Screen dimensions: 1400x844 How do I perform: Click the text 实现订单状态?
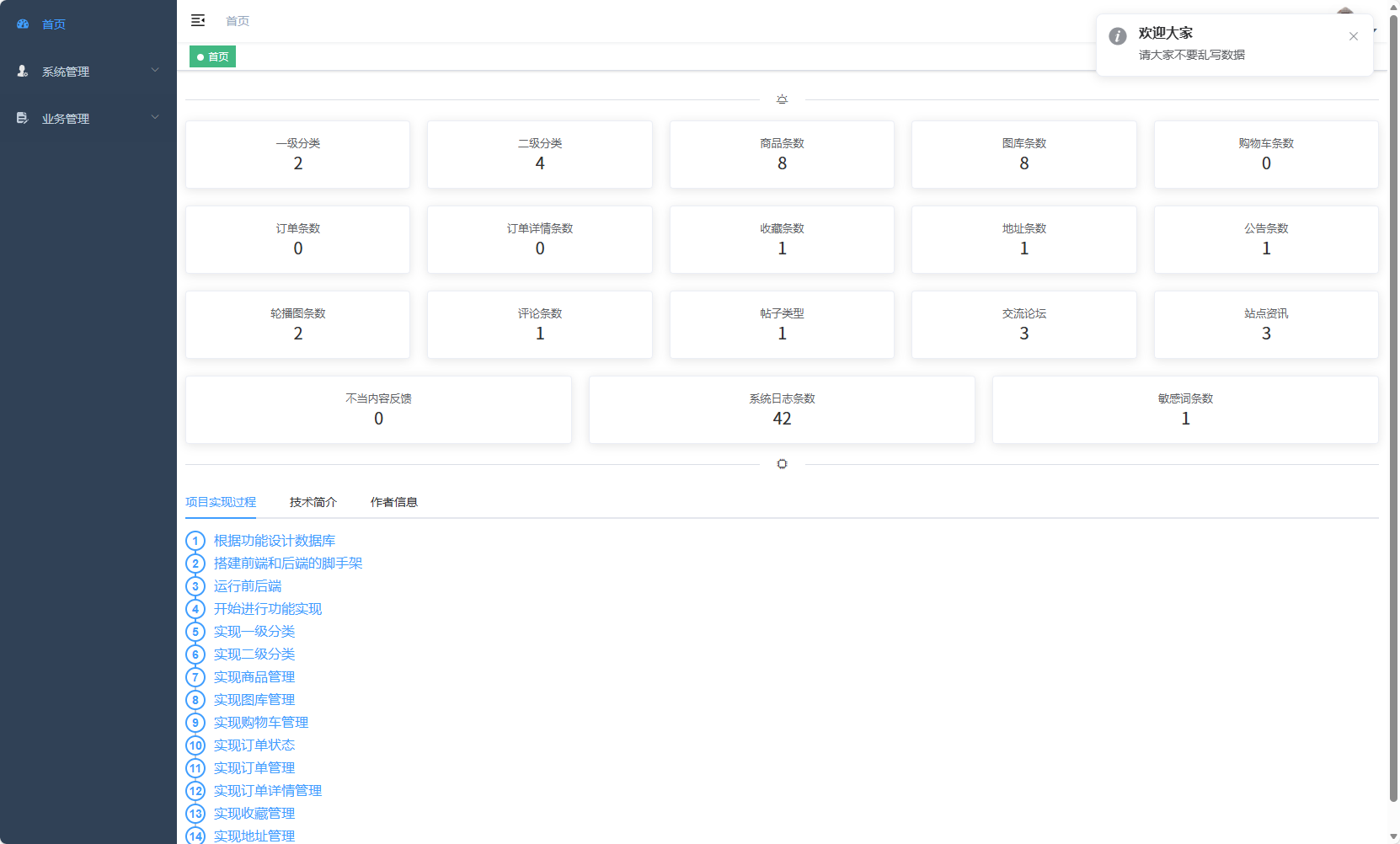(x=254, y=745)
